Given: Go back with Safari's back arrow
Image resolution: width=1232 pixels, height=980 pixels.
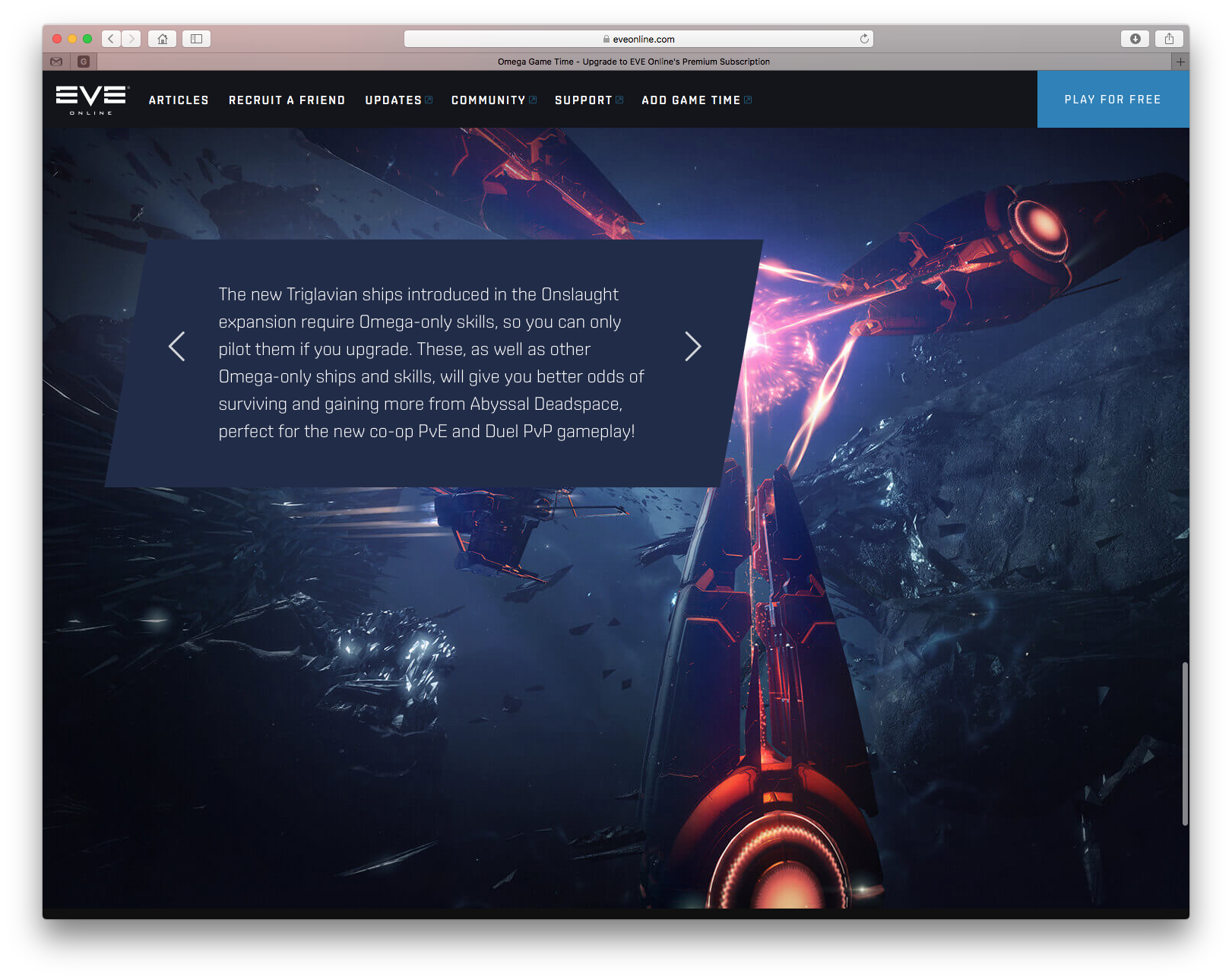Looking at the screenshot, I should [111, 39].
